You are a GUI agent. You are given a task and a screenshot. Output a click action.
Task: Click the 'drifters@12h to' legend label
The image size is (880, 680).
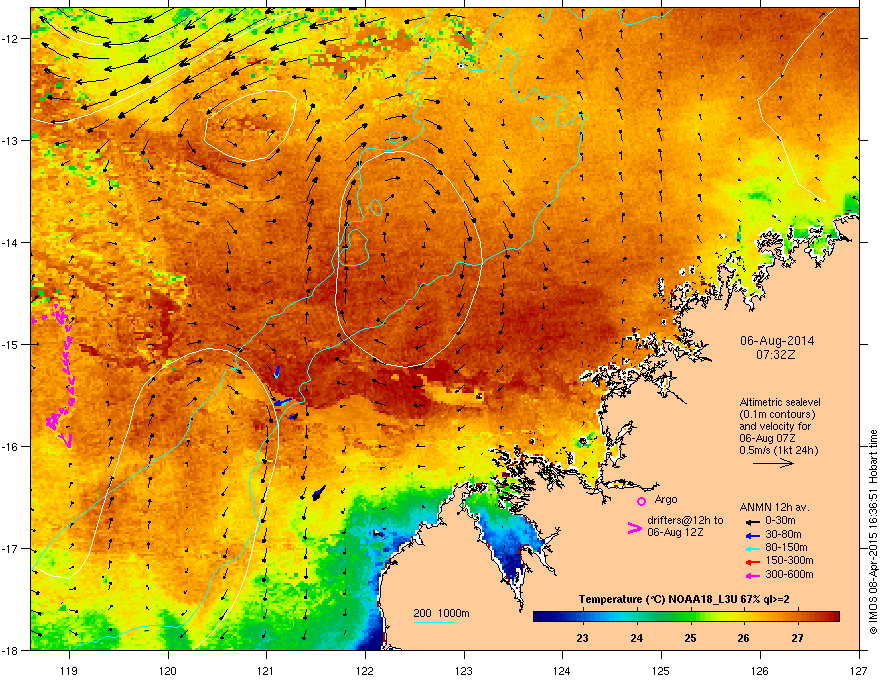tap(685, 520)
